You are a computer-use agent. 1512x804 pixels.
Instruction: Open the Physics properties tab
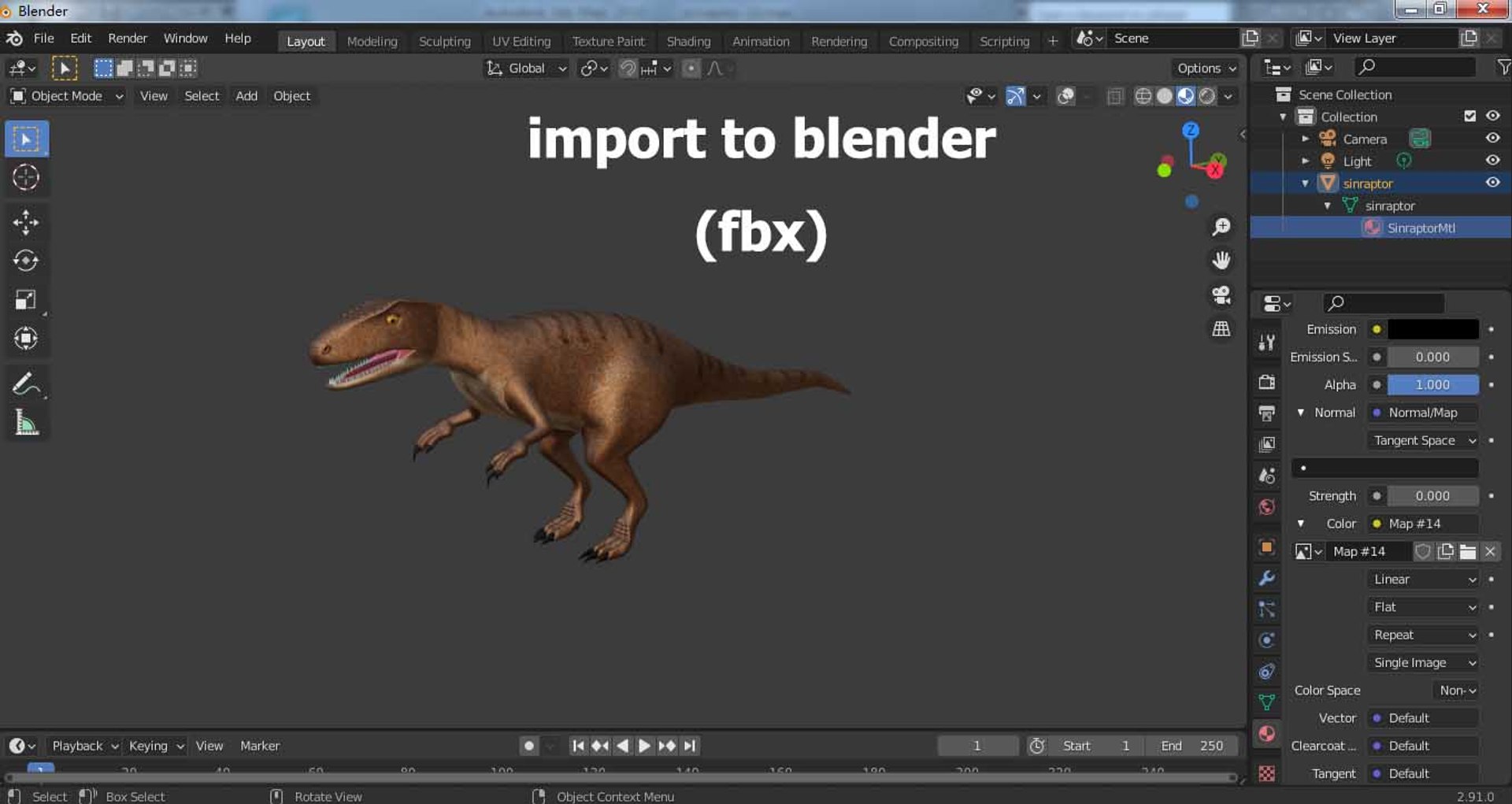tap(1266, 640)
